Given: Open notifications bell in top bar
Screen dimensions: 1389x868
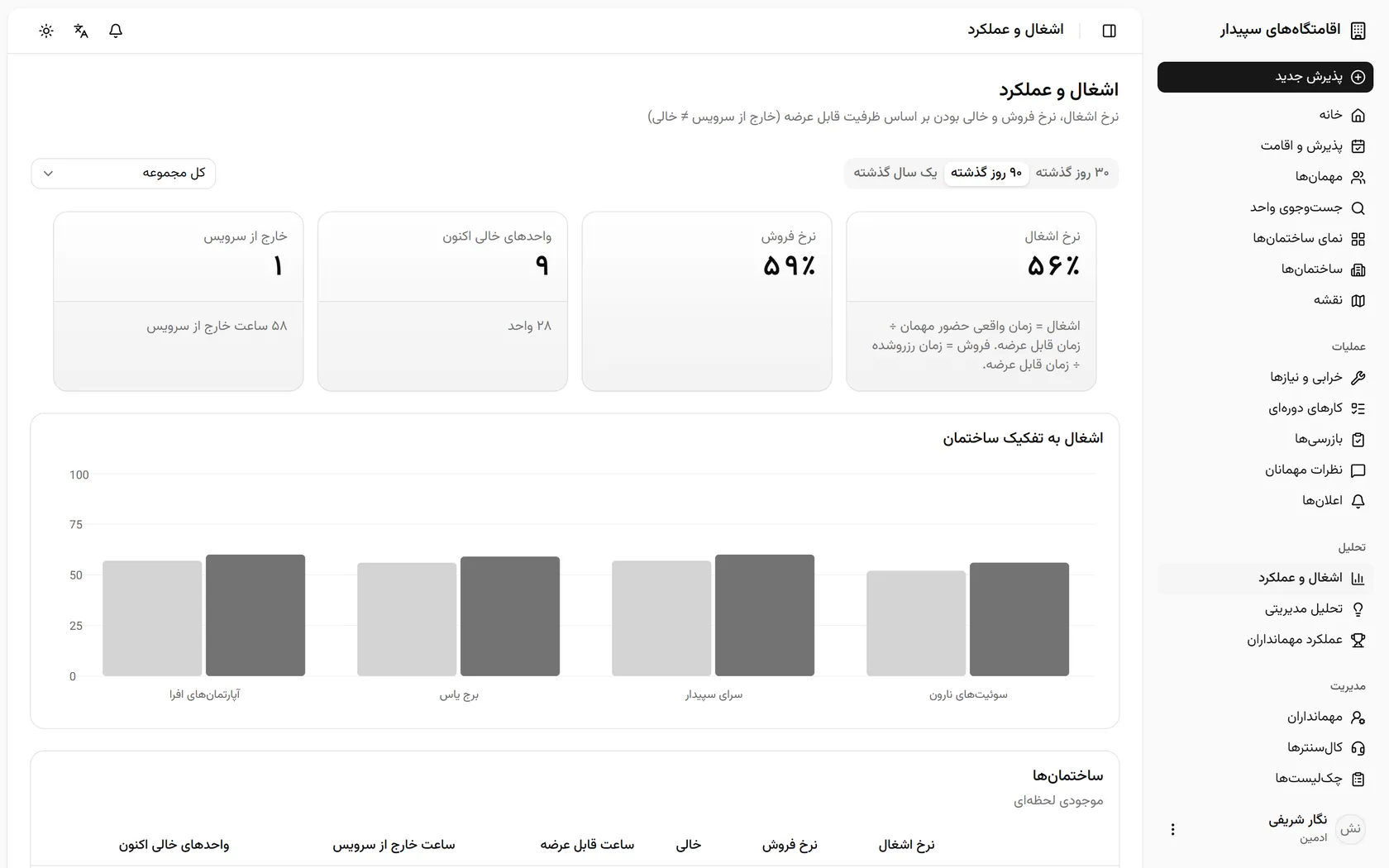Looking at the screenshot, I should pyautogui.click(x=116, y=31).
